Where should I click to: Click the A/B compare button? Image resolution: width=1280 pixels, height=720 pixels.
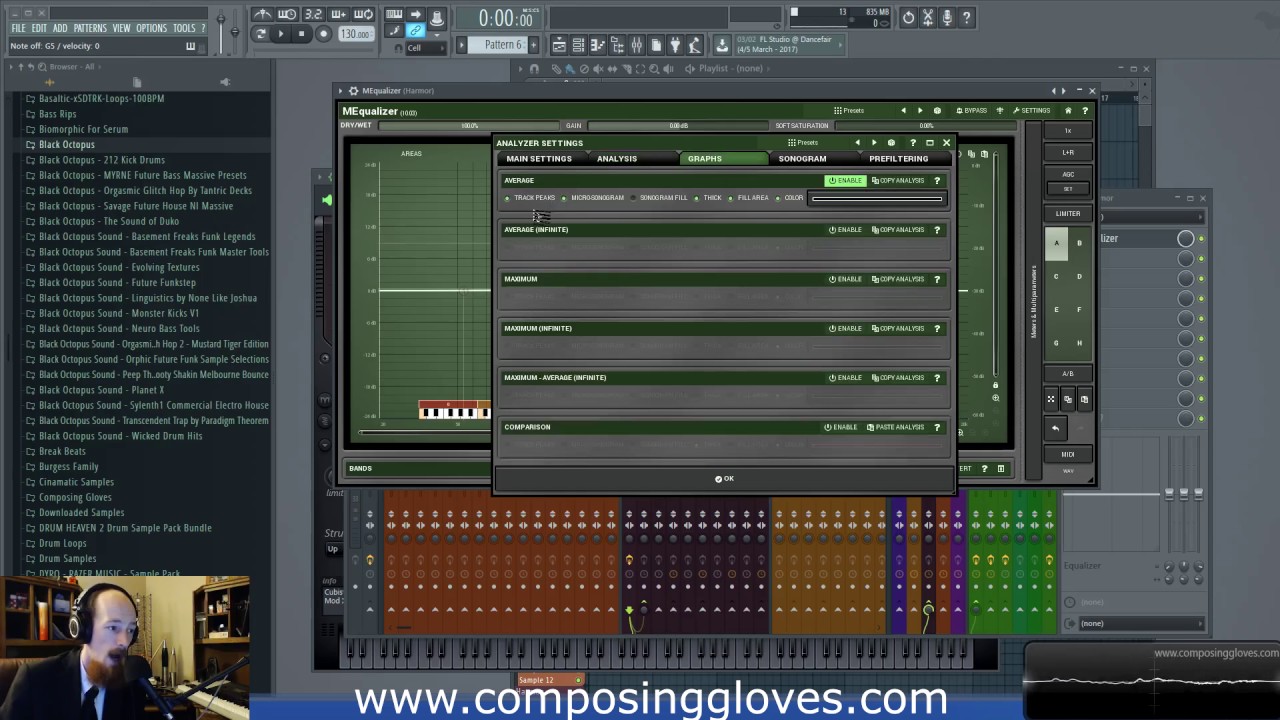[1068, 374]
